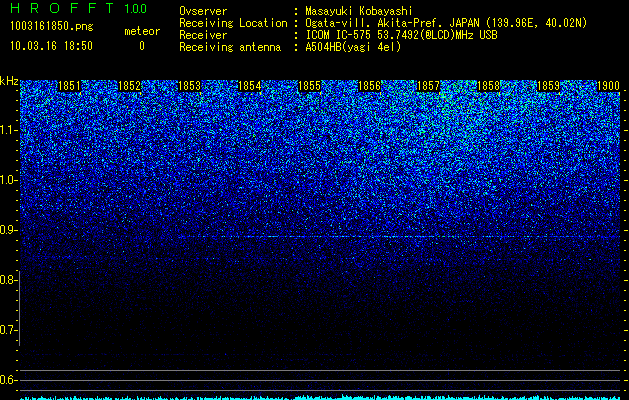
Task: Click the kHz axis unit label
Action: (9, 81)
